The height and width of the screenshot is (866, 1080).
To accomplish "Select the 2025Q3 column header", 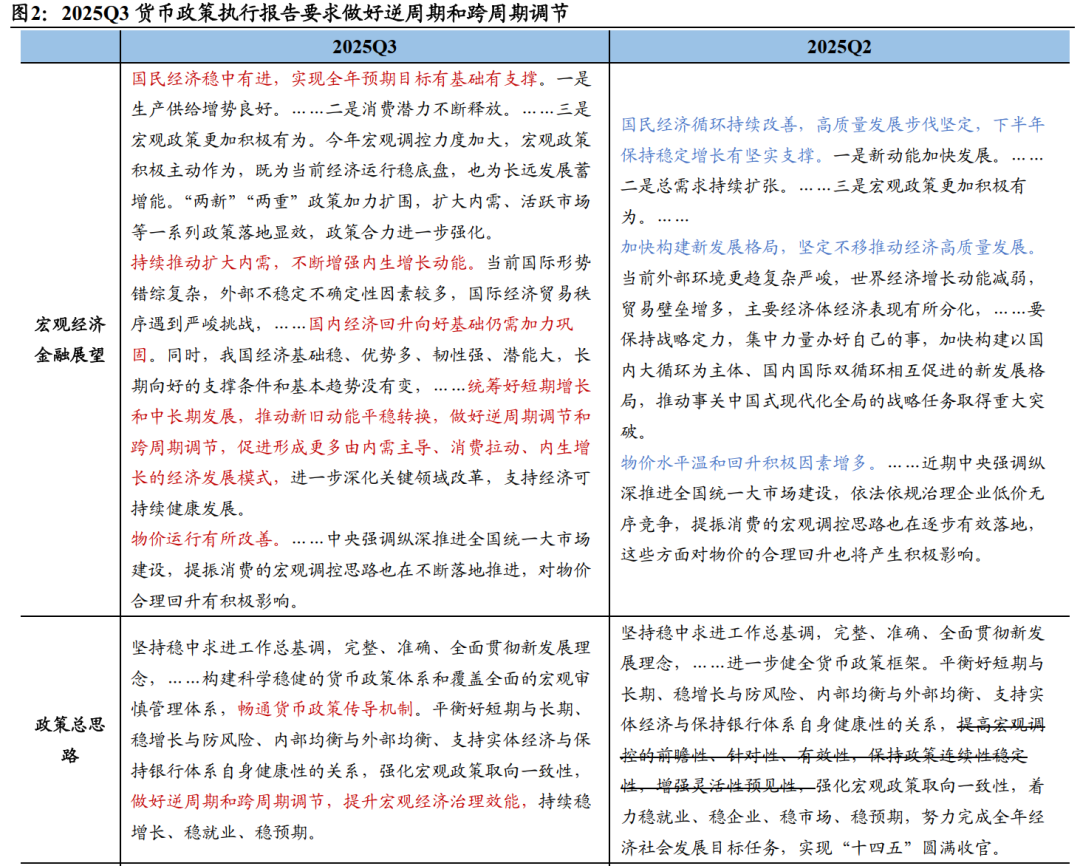I will [363, 45].
